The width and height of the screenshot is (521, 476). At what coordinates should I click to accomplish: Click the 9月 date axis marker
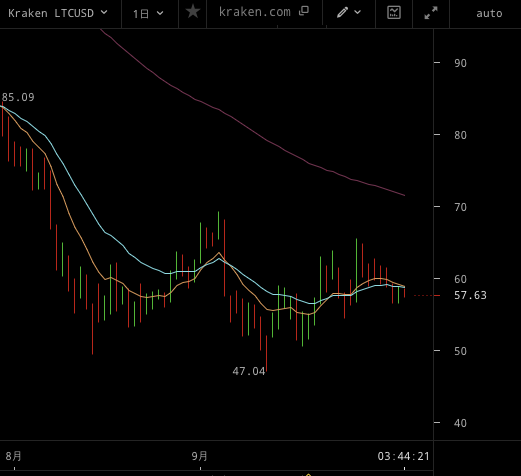pos(199,456)
